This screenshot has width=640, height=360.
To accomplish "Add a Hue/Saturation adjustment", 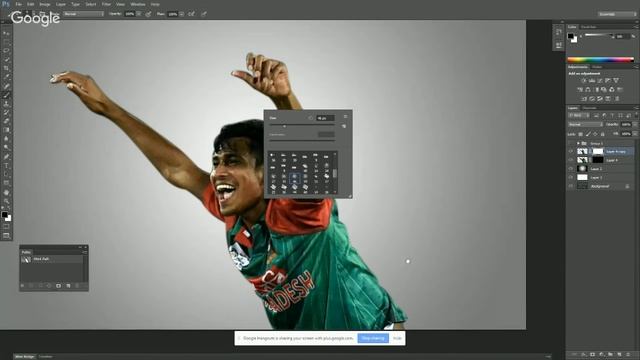I will (x=580, y=89).
